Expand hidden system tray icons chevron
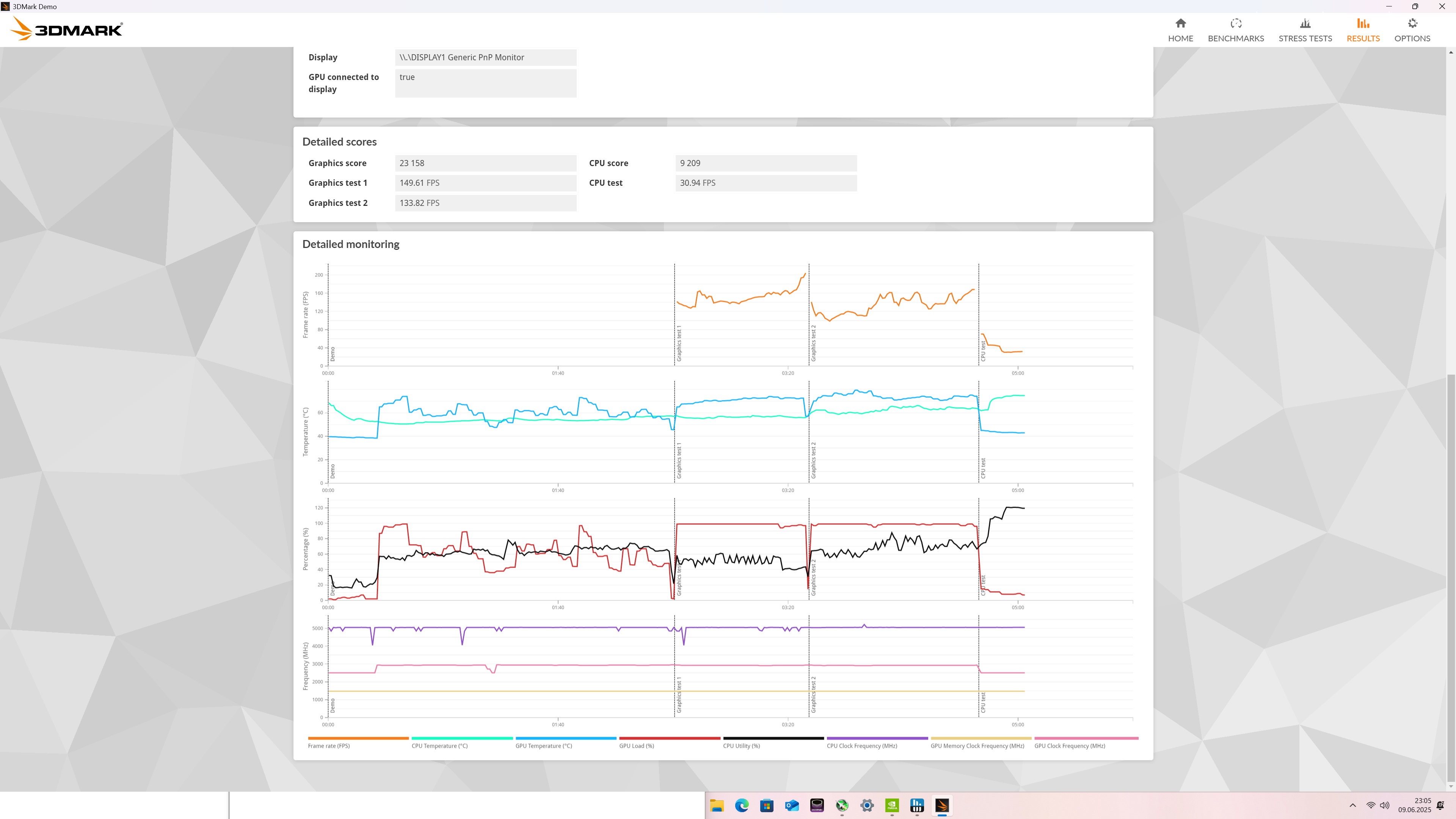 tap(1352, 805)
